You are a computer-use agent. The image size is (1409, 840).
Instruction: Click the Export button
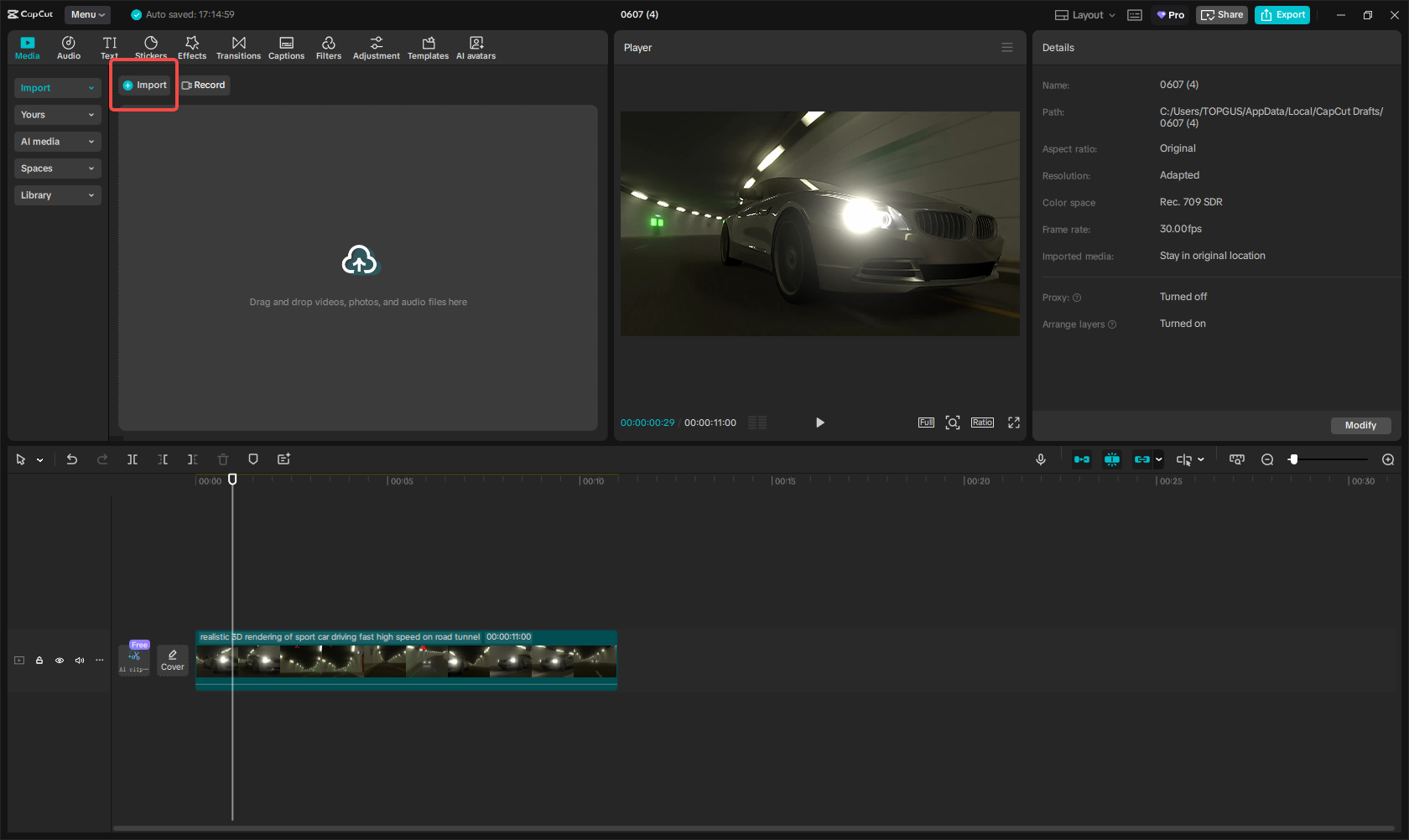1282,14
